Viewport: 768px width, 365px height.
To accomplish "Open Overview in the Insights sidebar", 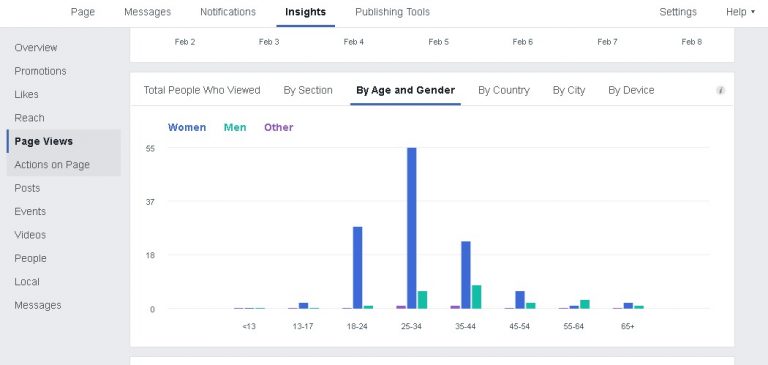I will [36, 48].
